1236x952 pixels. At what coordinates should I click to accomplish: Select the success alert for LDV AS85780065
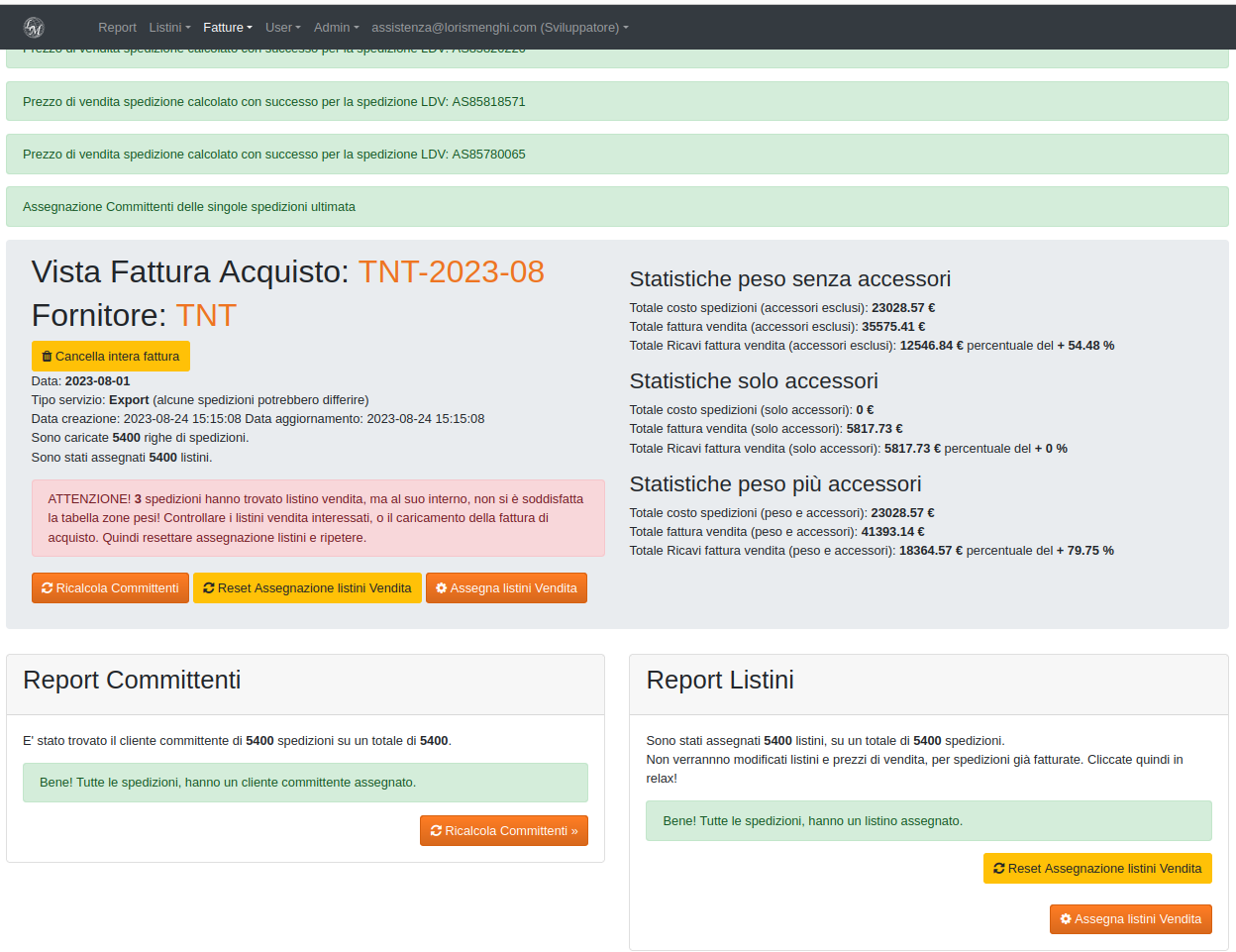pyautogui.click(x=616, y=155)
